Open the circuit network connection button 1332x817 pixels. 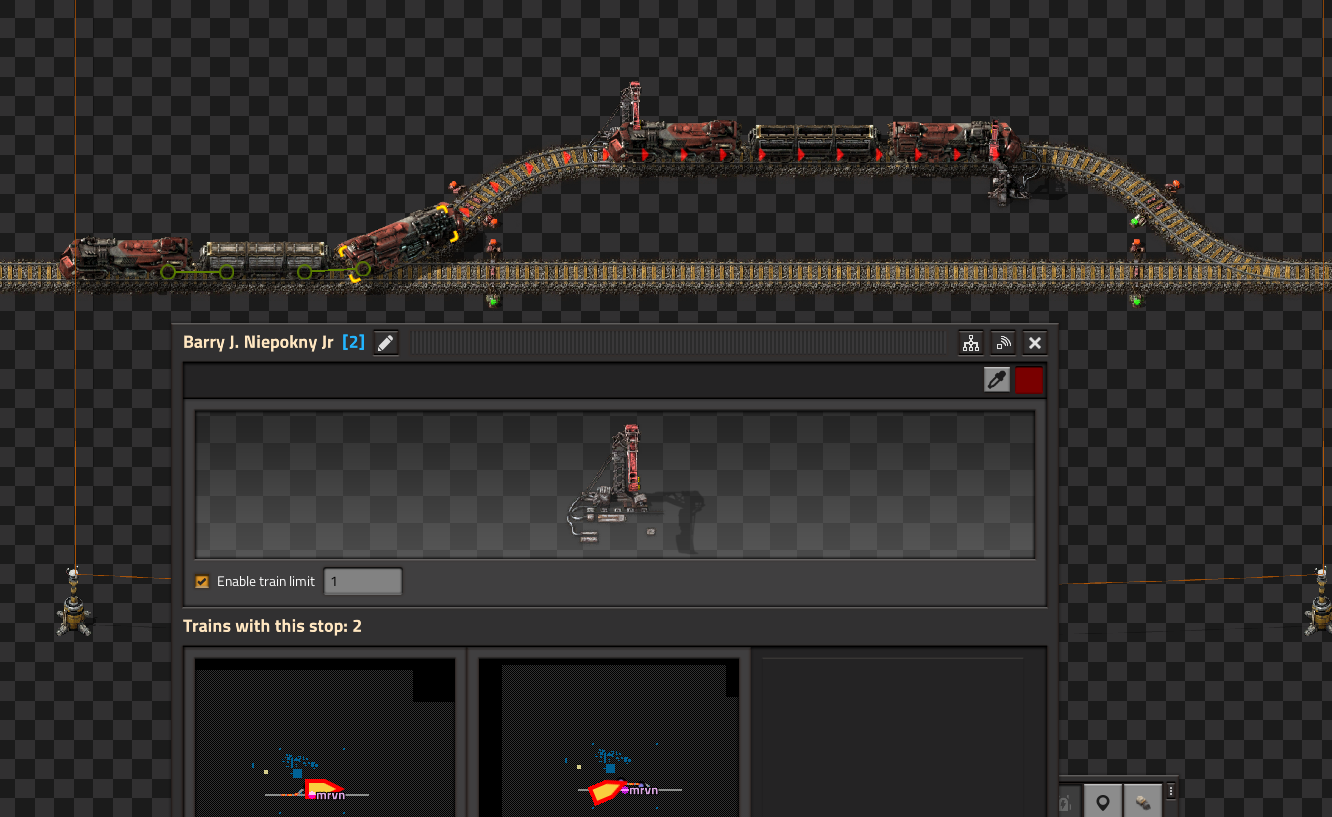click(970, 343)
